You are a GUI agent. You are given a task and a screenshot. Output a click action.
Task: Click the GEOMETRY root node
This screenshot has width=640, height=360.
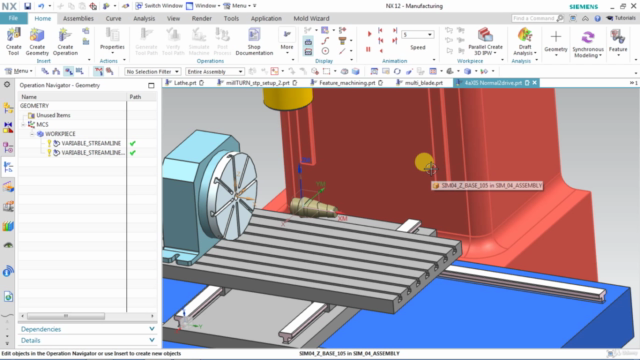tap(34, 106)
